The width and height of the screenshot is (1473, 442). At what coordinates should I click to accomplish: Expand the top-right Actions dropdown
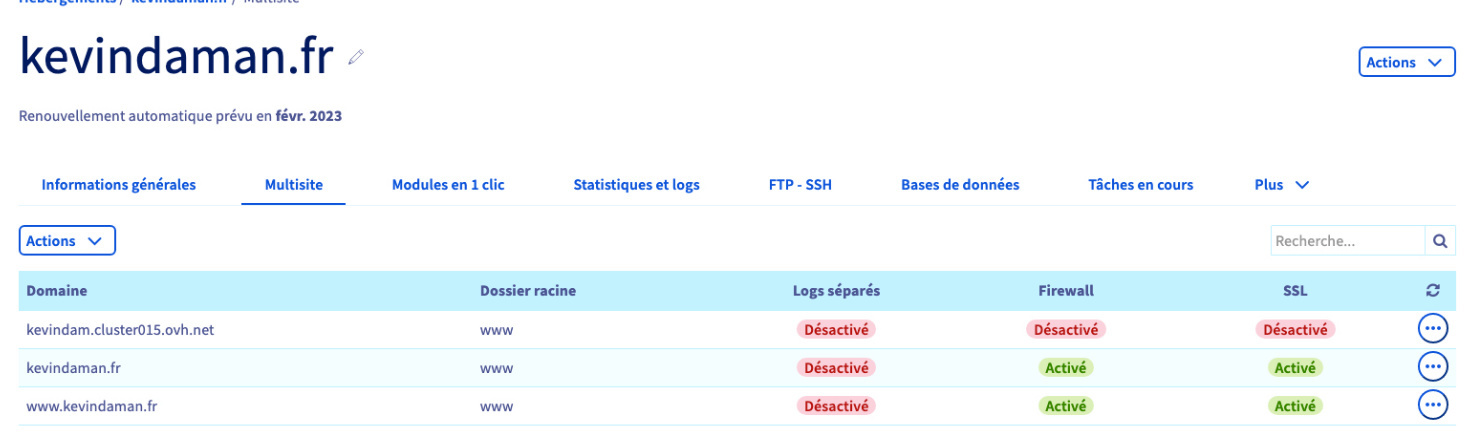click(1405, 62)
